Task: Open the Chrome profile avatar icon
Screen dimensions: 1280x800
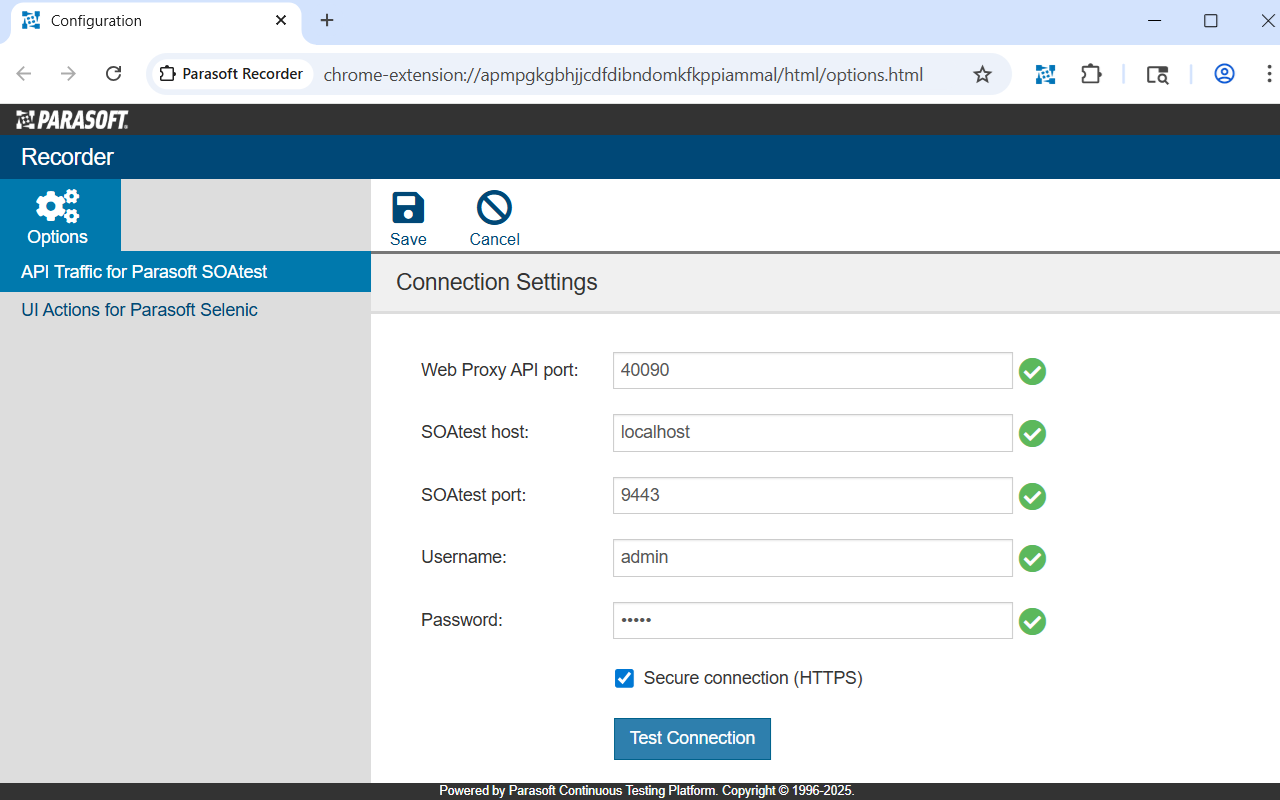Action: tap(1224, 74)
